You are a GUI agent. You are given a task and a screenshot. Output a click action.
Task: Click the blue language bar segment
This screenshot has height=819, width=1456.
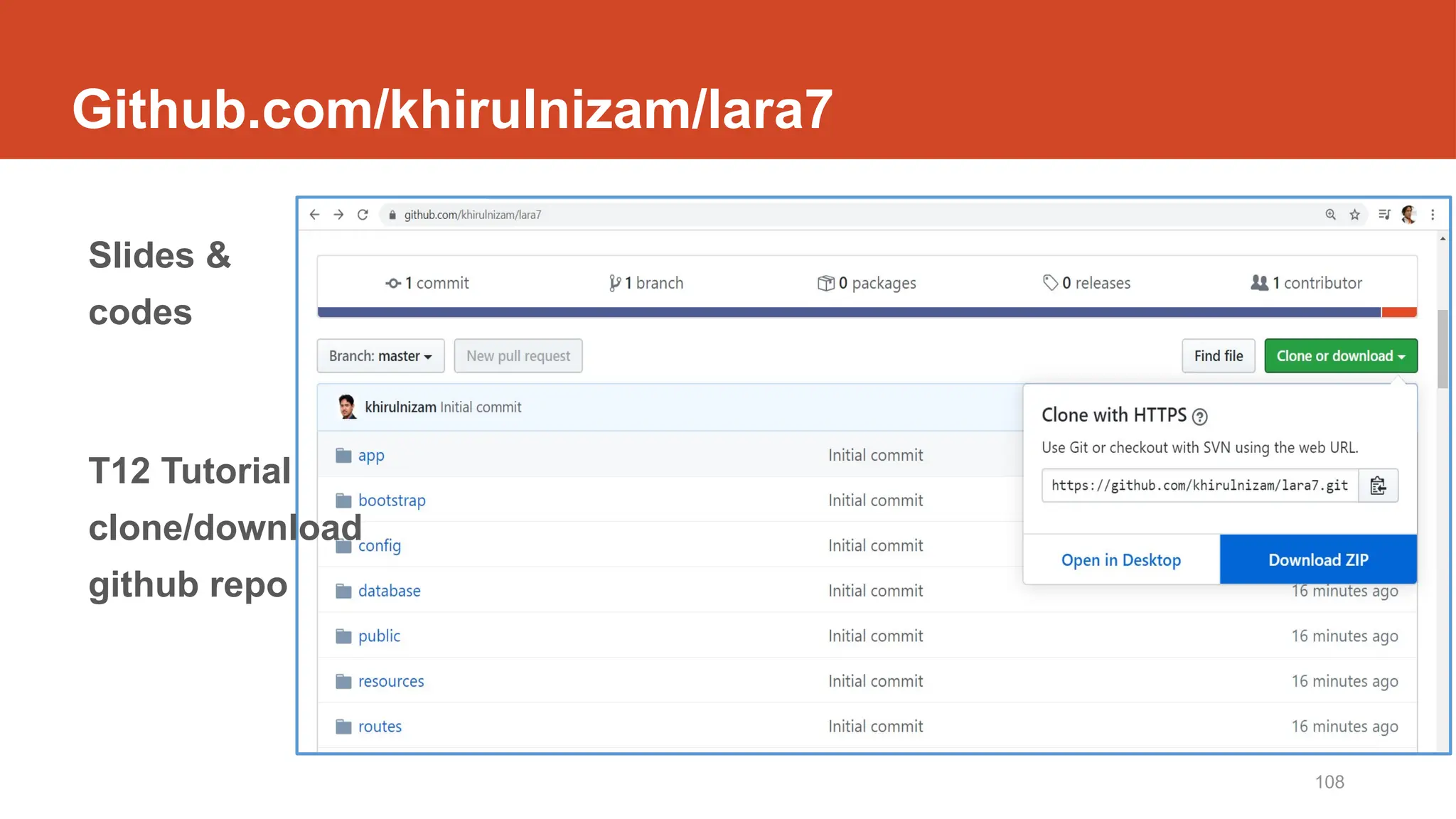pos(849,312)
